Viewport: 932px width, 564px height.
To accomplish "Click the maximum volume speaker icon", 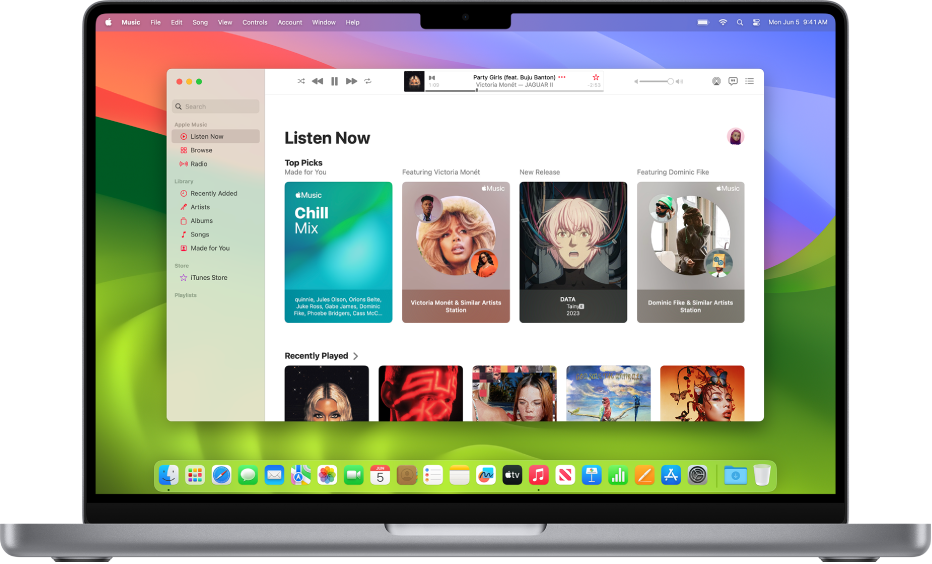I will (679, 81).
